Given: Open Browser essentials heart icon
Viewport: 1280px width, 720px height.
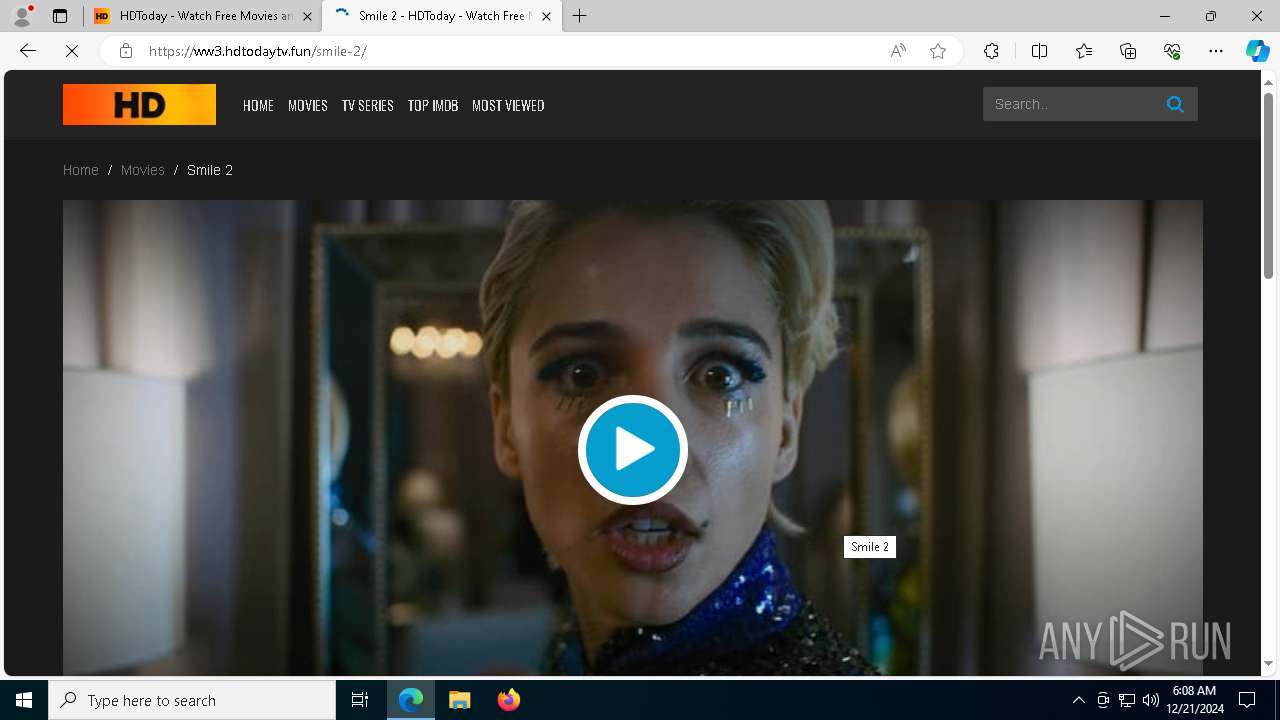Looking at the screenshot, I should tap(1172, 51).
